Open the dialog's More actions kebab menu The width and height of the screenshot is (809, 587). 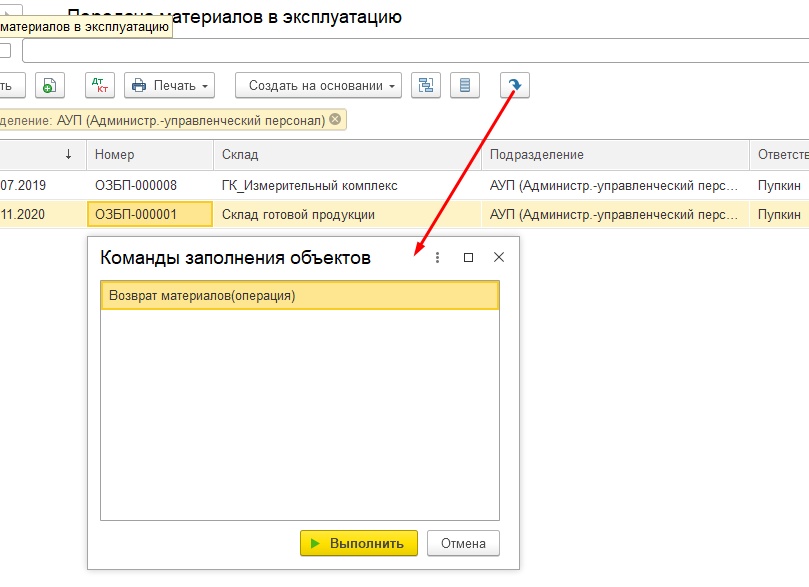(x=436, y=257)
